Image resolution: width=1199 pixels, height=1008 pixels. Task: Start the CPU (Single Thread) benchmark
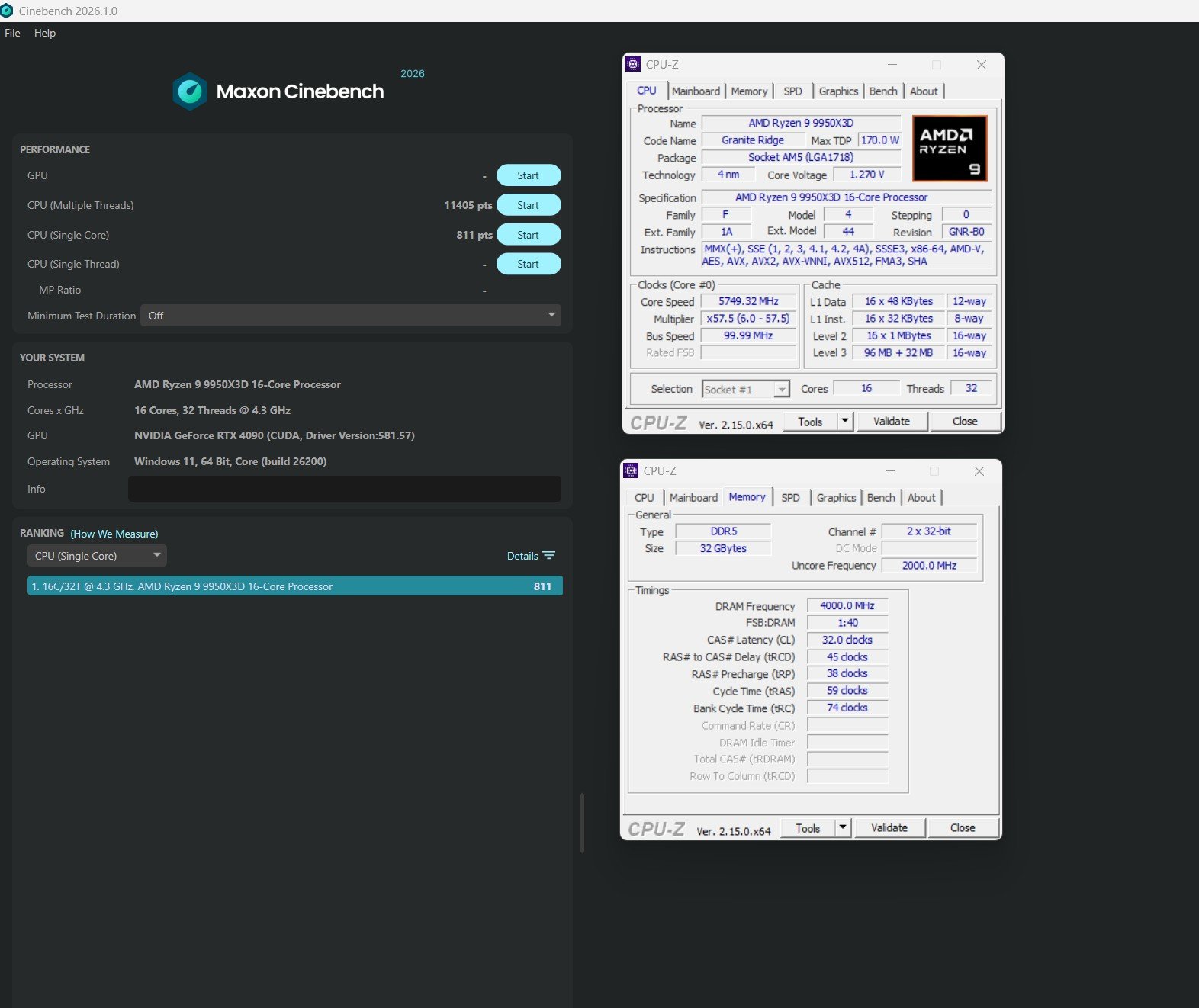(x=529, y=264)
